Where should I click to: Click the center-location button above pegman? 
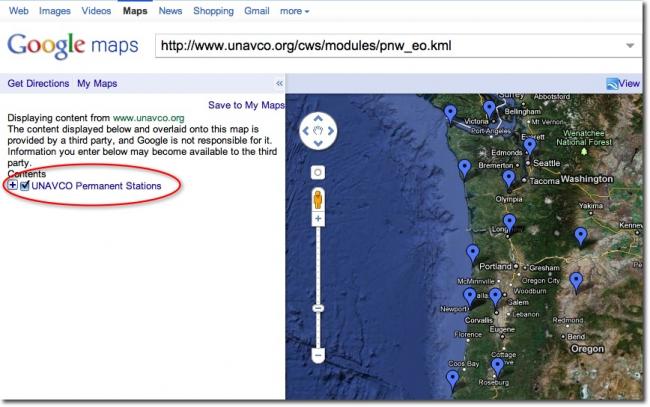pyautogui.click(x=317, y=172)
